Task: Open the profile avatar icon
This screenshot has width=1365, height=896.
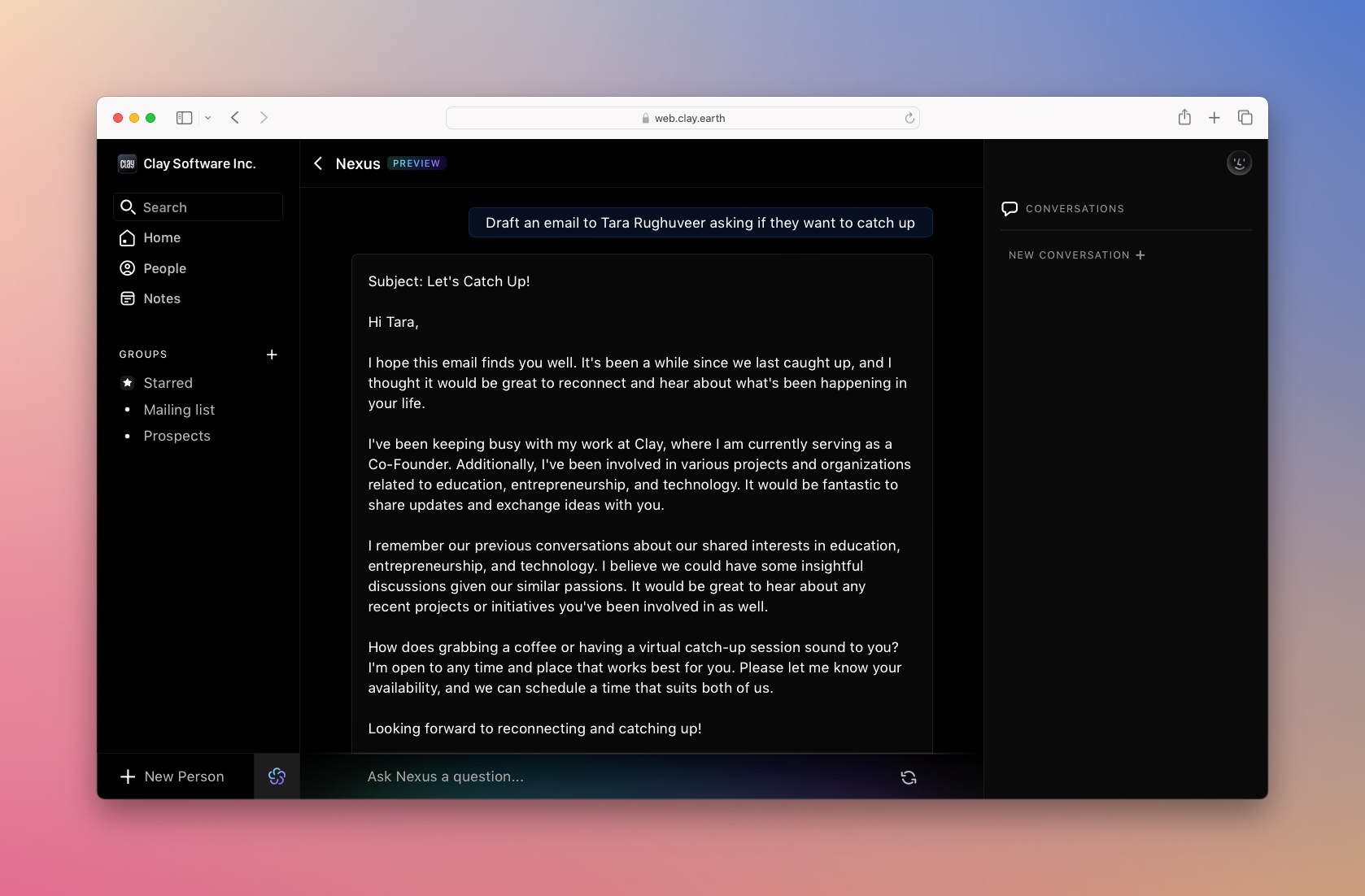Action: pyautogui.click(x=1238, y=163)
